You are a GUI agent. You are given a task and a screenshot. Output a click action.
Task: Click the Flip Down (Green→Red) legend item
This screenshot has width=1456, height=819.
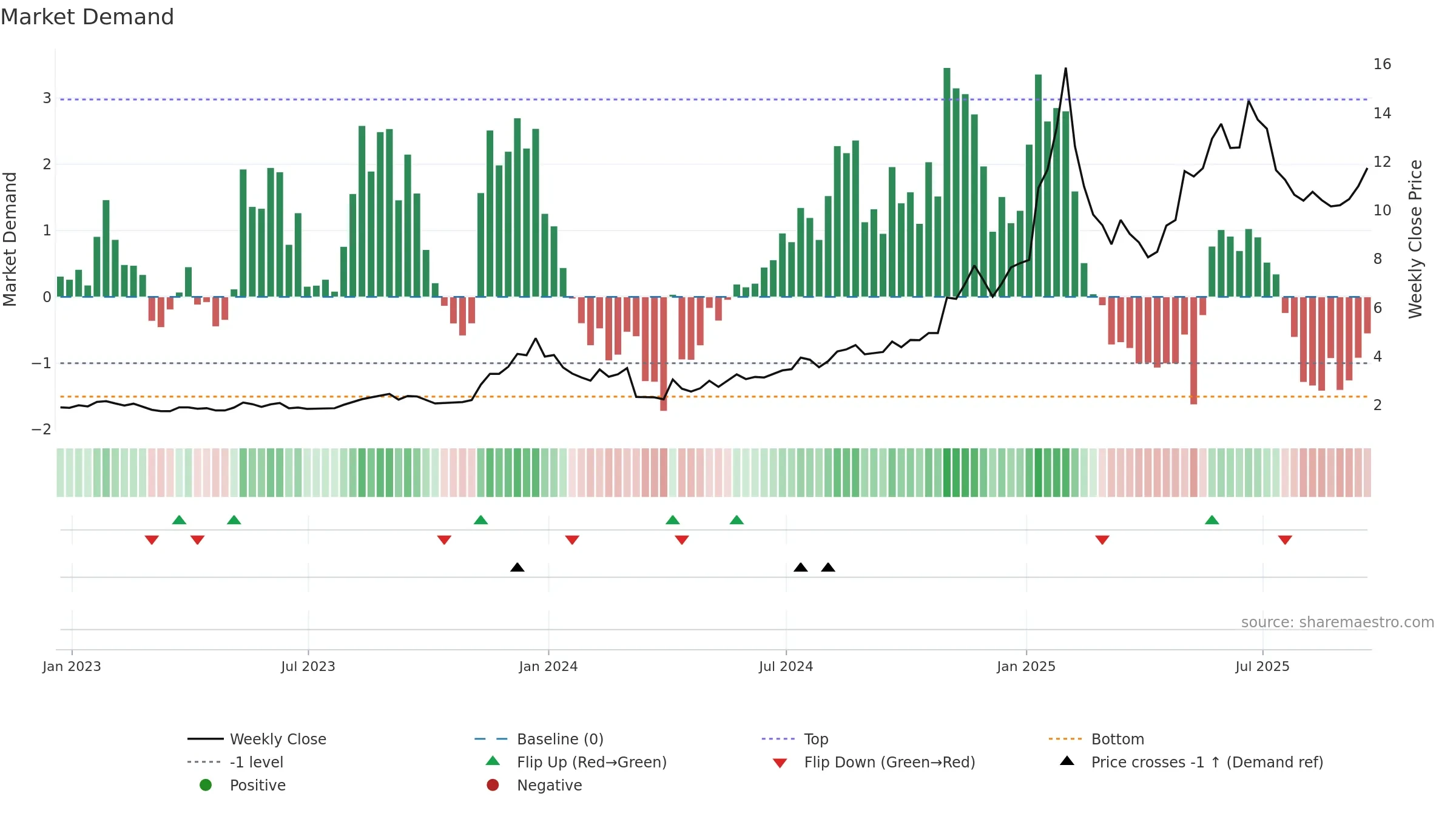[874, 762]
